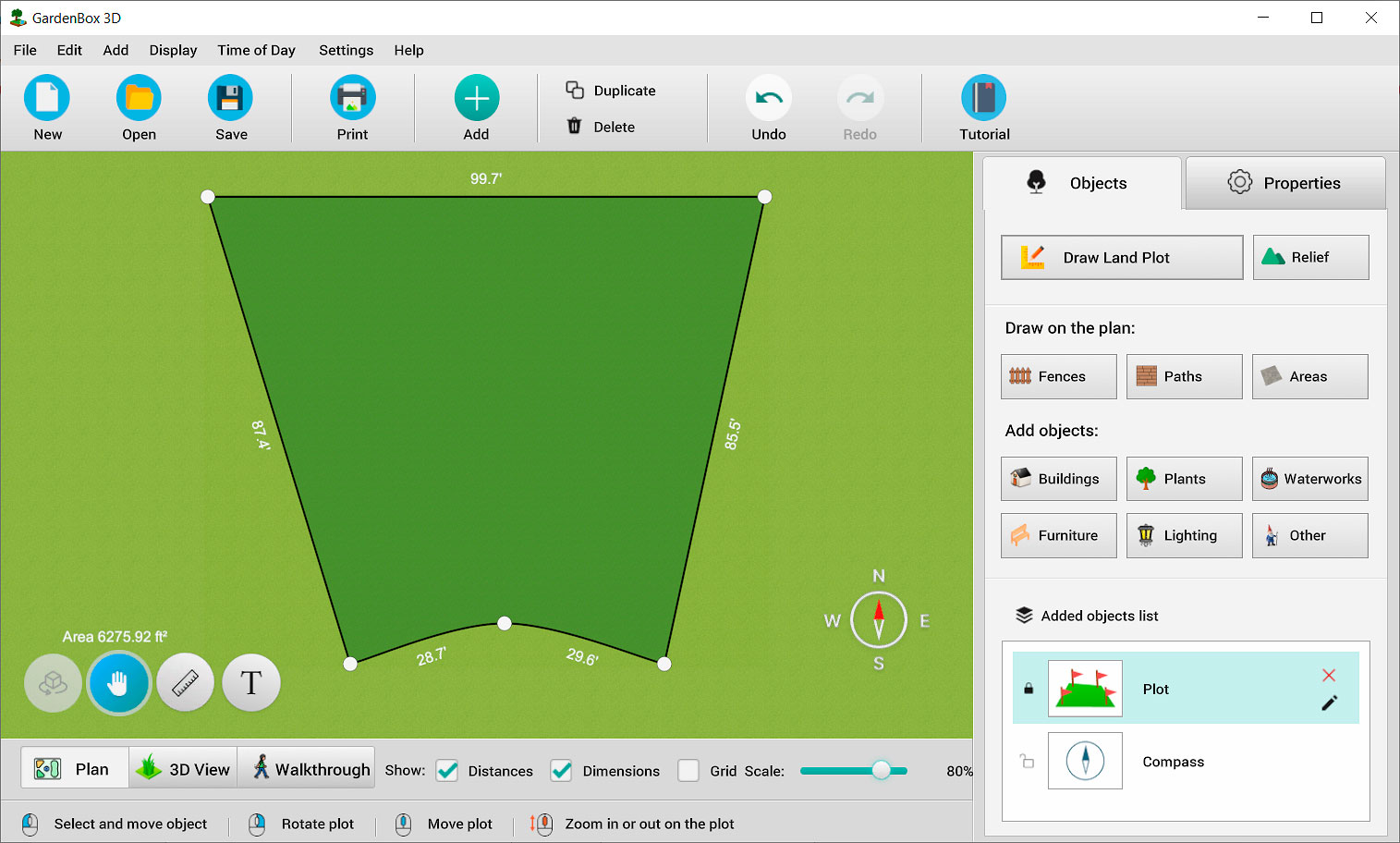The height and width of the screenshot is (843, 1400).
Task: Click the round Add plus icon
Action: pyautogui.click(x=477, y=98)
